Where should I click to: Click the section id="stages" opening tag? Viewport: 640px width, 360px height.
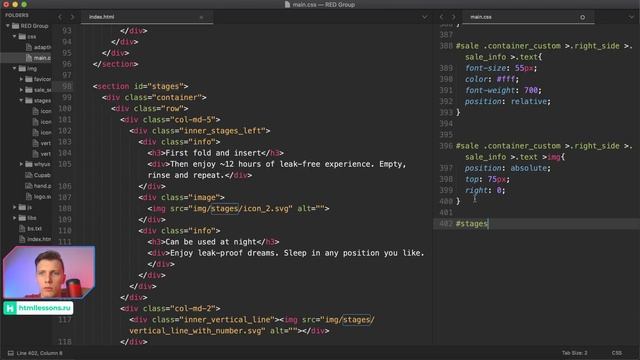[x=140, y=86]
